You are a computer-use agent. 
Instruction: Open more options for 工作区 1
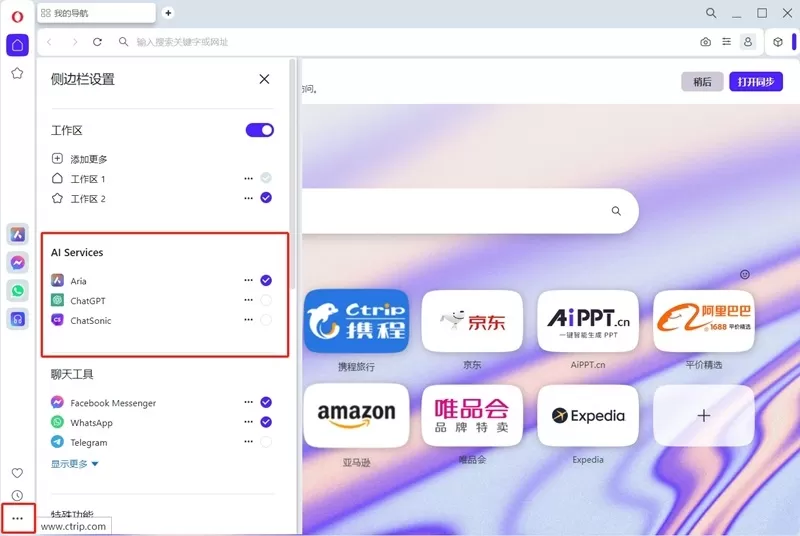(x=248, y=178)
